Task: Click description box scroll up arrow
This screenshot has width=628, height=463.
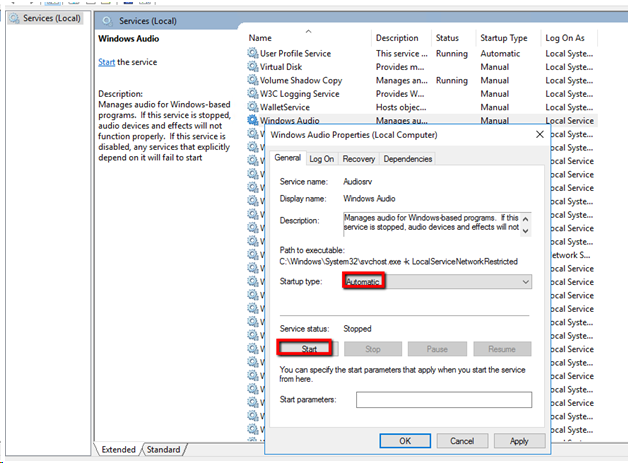Action: tap(525, 219)
